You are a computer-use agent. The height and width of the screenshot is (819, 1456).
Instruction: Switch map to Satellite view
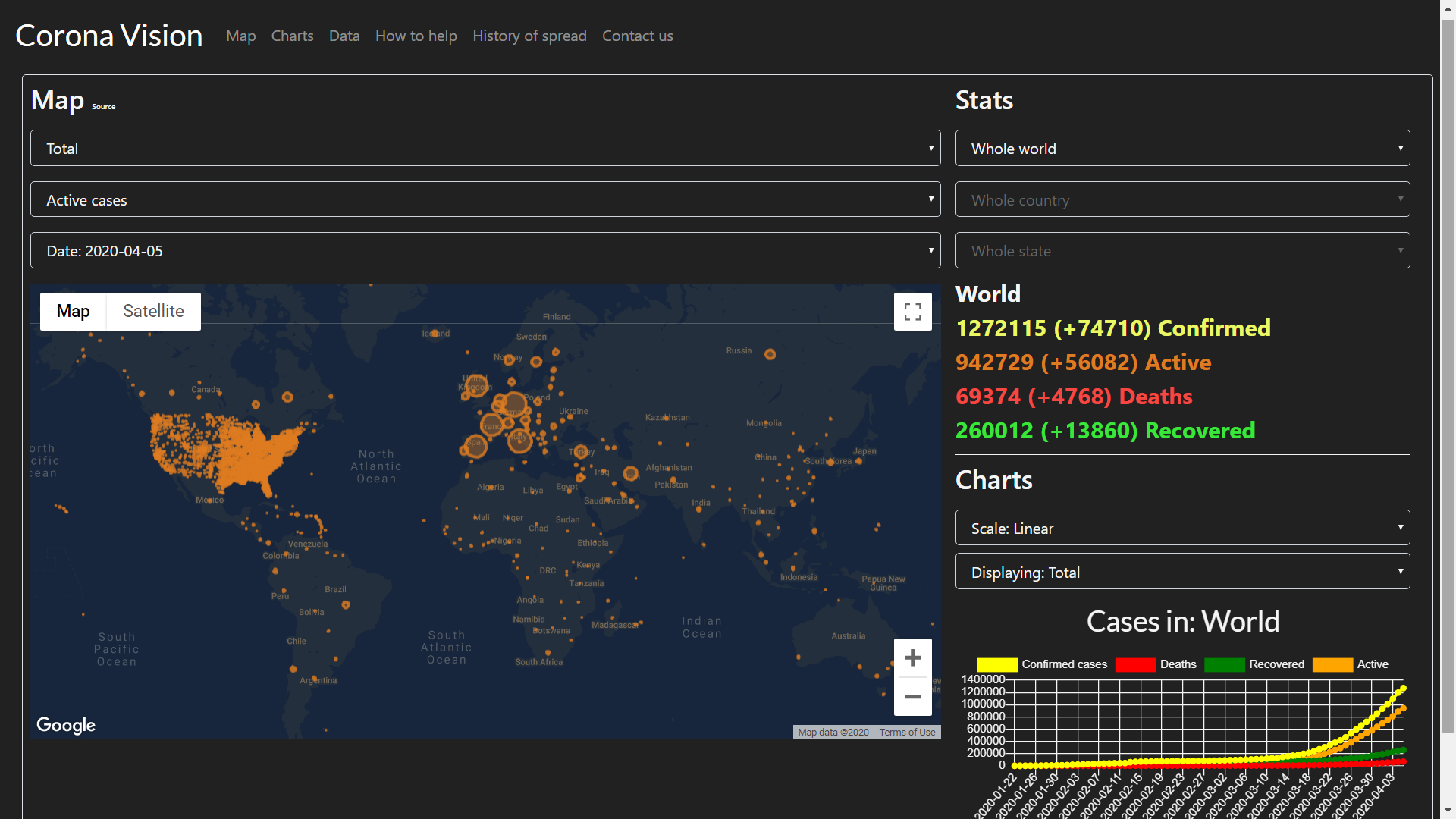pos(153,311)
